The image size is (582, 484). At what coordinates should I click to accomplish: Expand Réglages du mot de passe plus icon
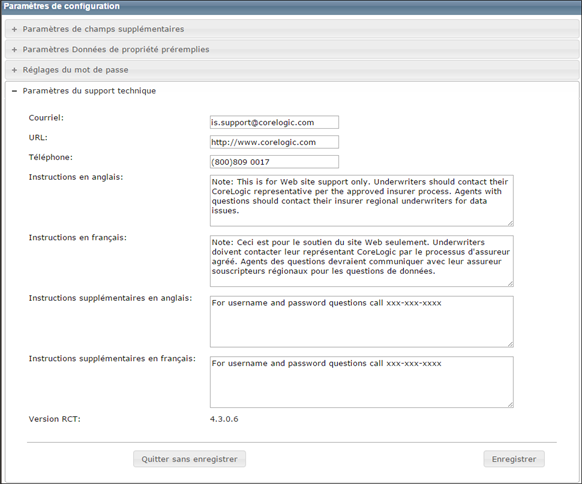pyautogui.click(x=14, y=70)
